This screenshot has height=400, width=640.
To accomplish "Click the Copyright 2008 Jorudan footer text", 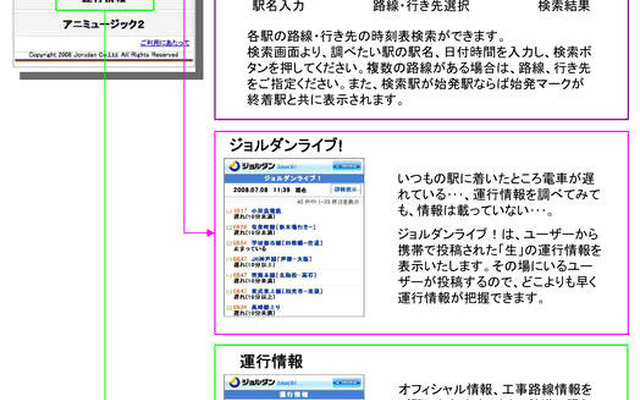I will (104, 54).
